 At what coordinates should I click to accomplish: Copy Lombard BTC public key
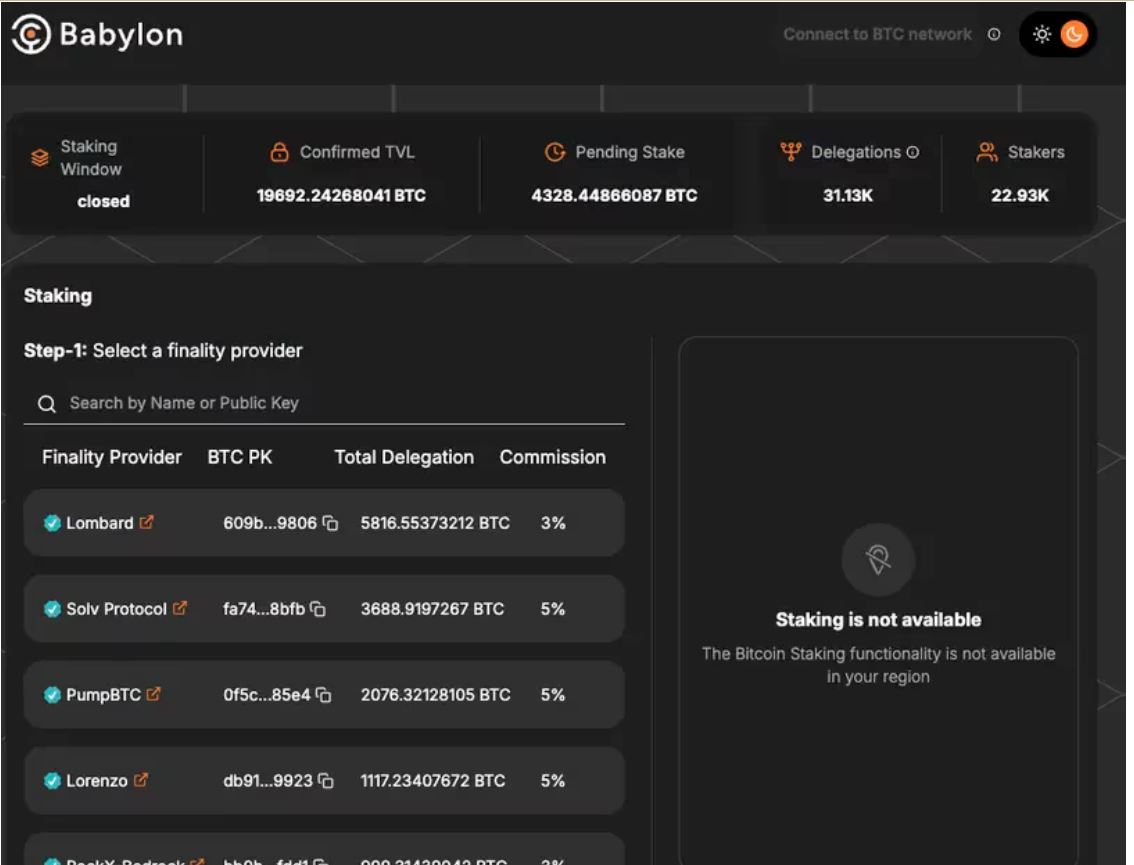tap(330, 523)
